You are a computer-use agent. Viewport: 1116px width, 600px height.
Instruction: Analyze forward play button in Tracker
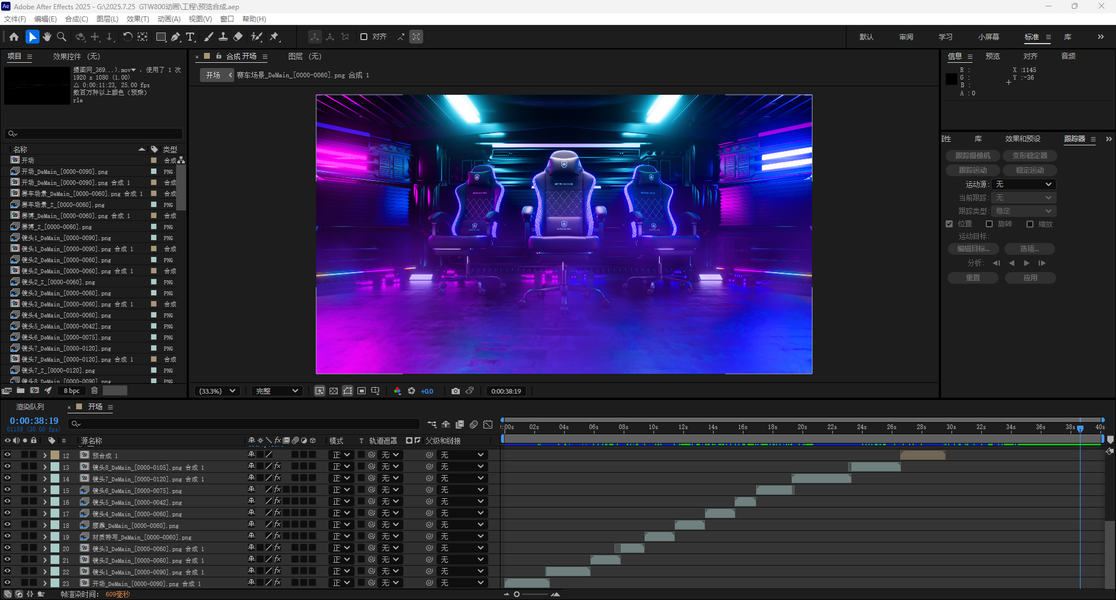[1026, 263]
